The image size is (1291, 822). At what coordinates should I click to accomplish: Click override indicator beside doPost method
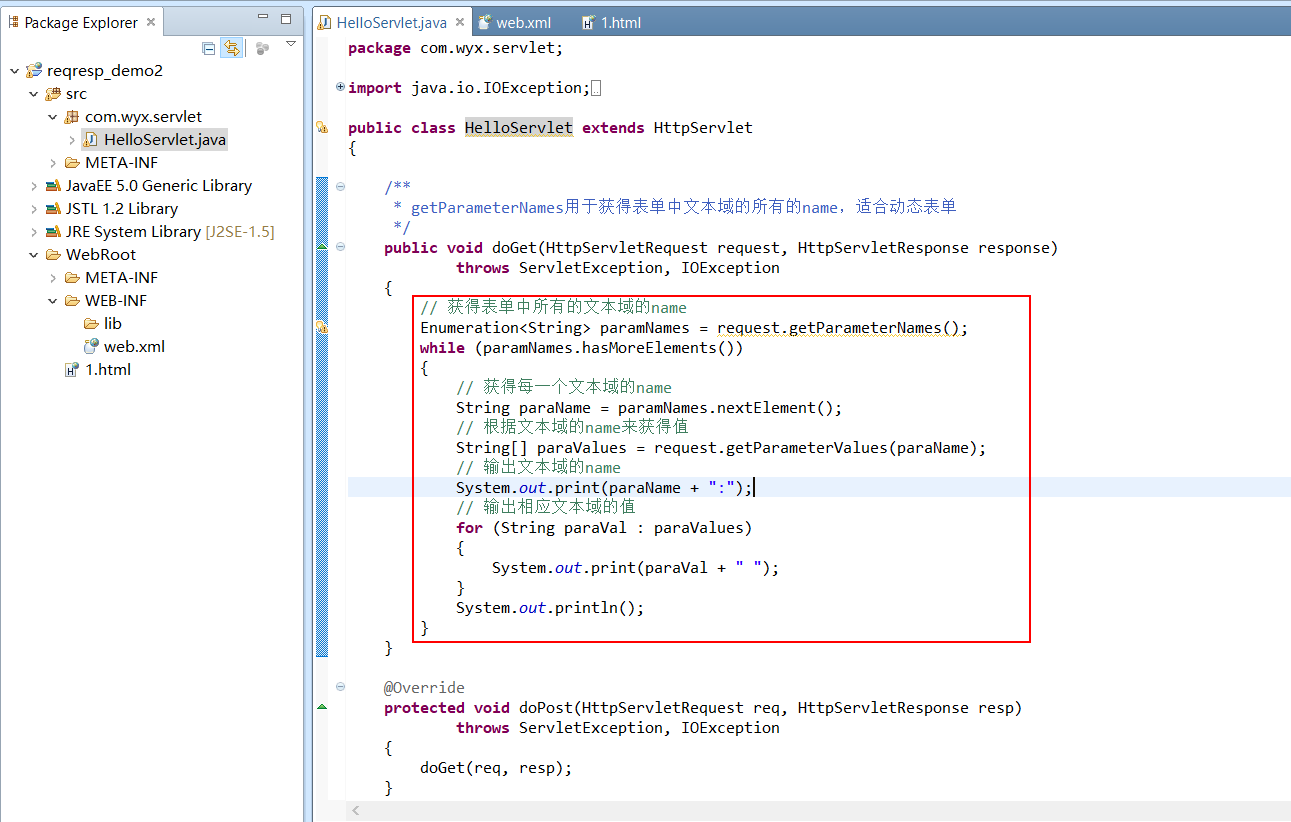(x=322, y=707)
